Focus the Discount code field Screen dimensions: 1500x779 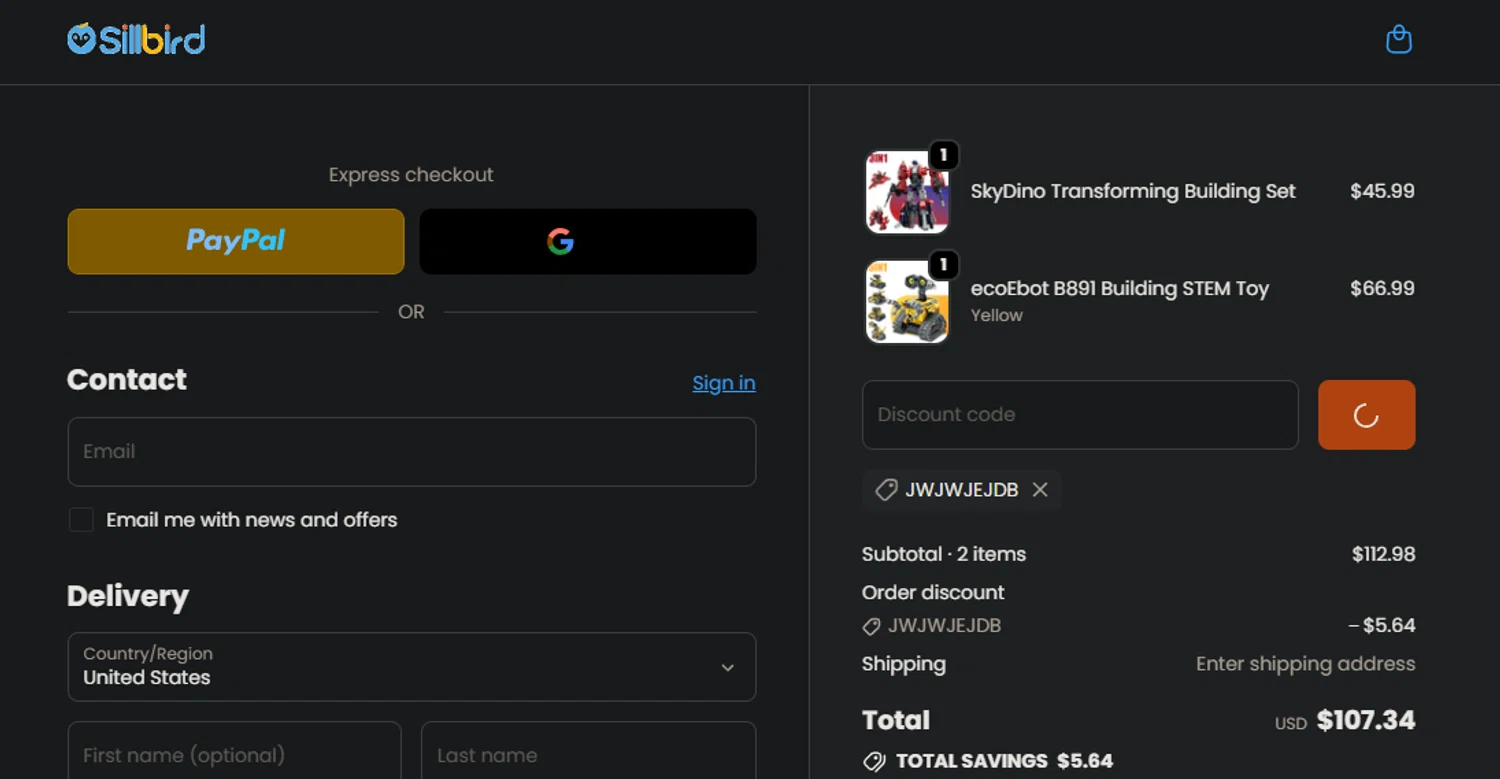tap(1080, 414)
